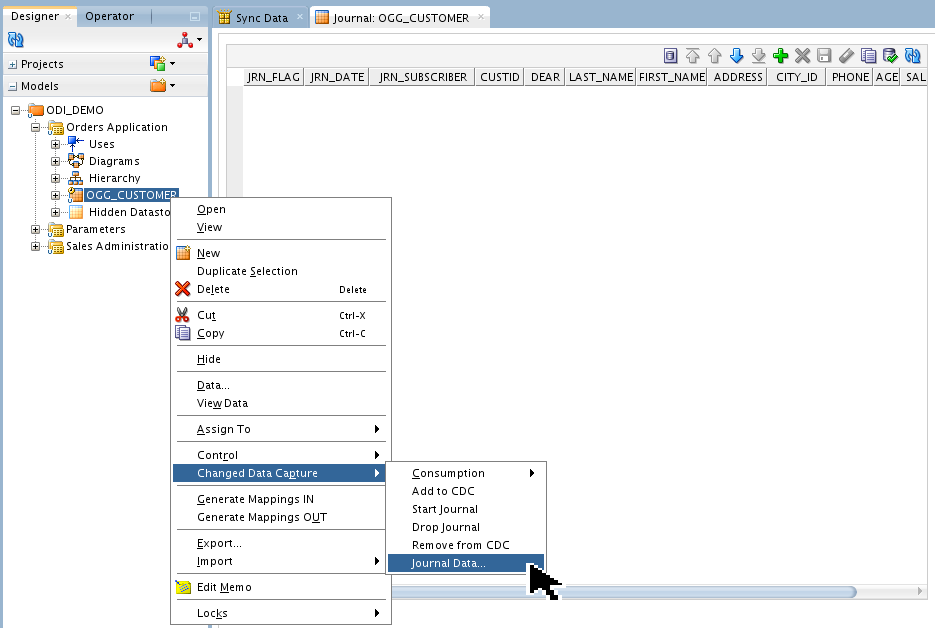The image size is (935, 628).
Task: Expand the Parameters tree node
Action: pos(35,229)
